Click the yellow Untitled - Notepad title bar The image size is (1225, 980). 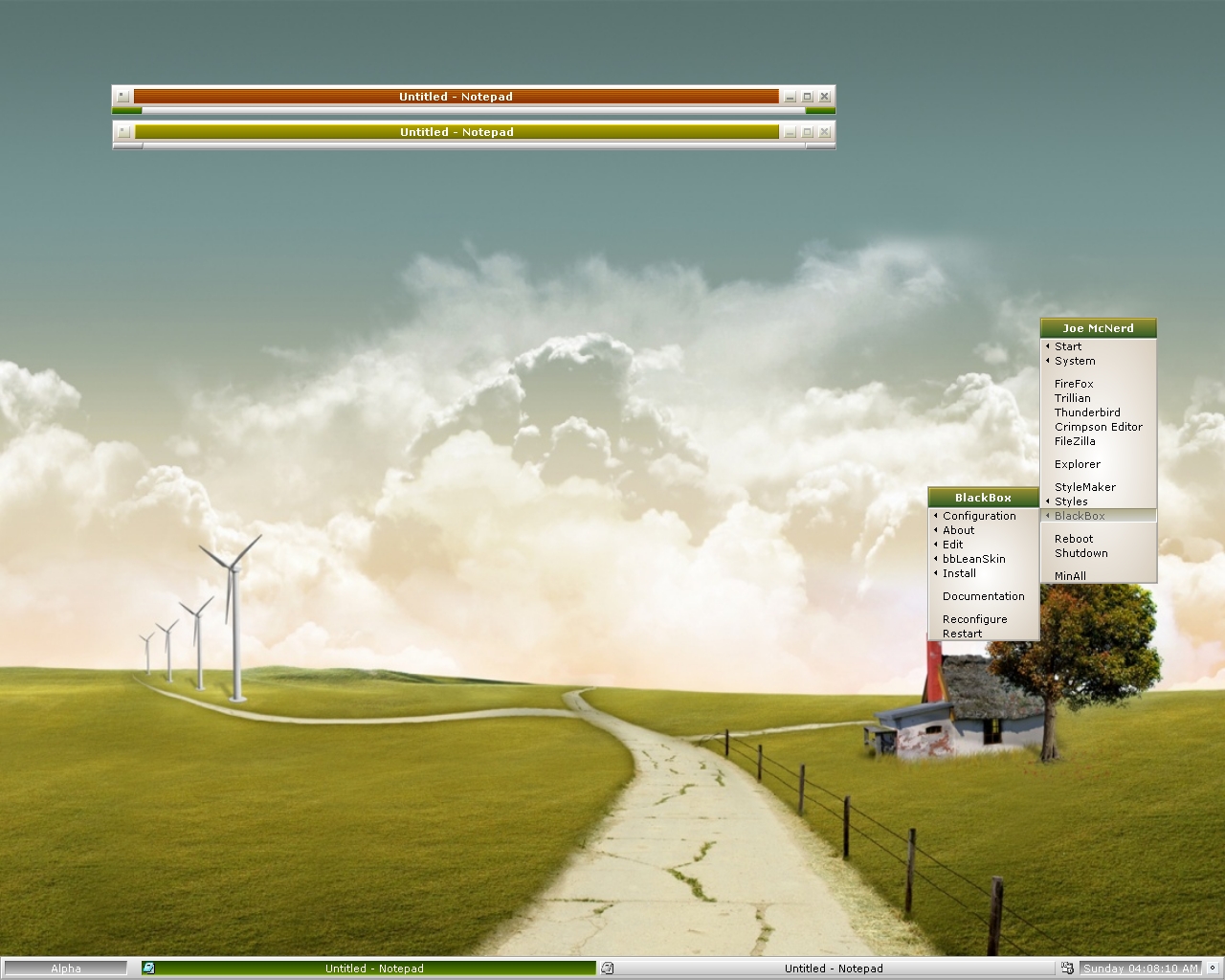tap(457, 132)
